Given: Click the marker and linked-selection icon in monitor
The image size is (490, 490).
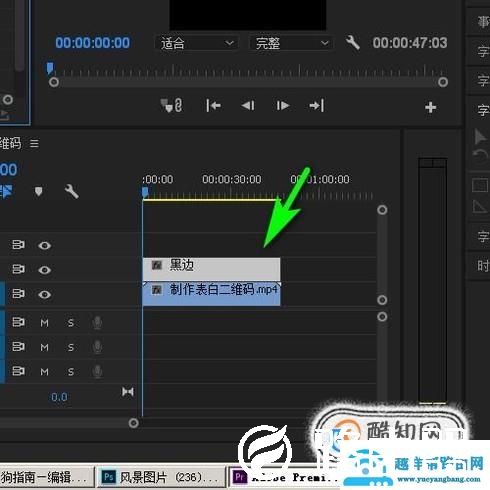Looking at the screenshot, I should (171, 105).
